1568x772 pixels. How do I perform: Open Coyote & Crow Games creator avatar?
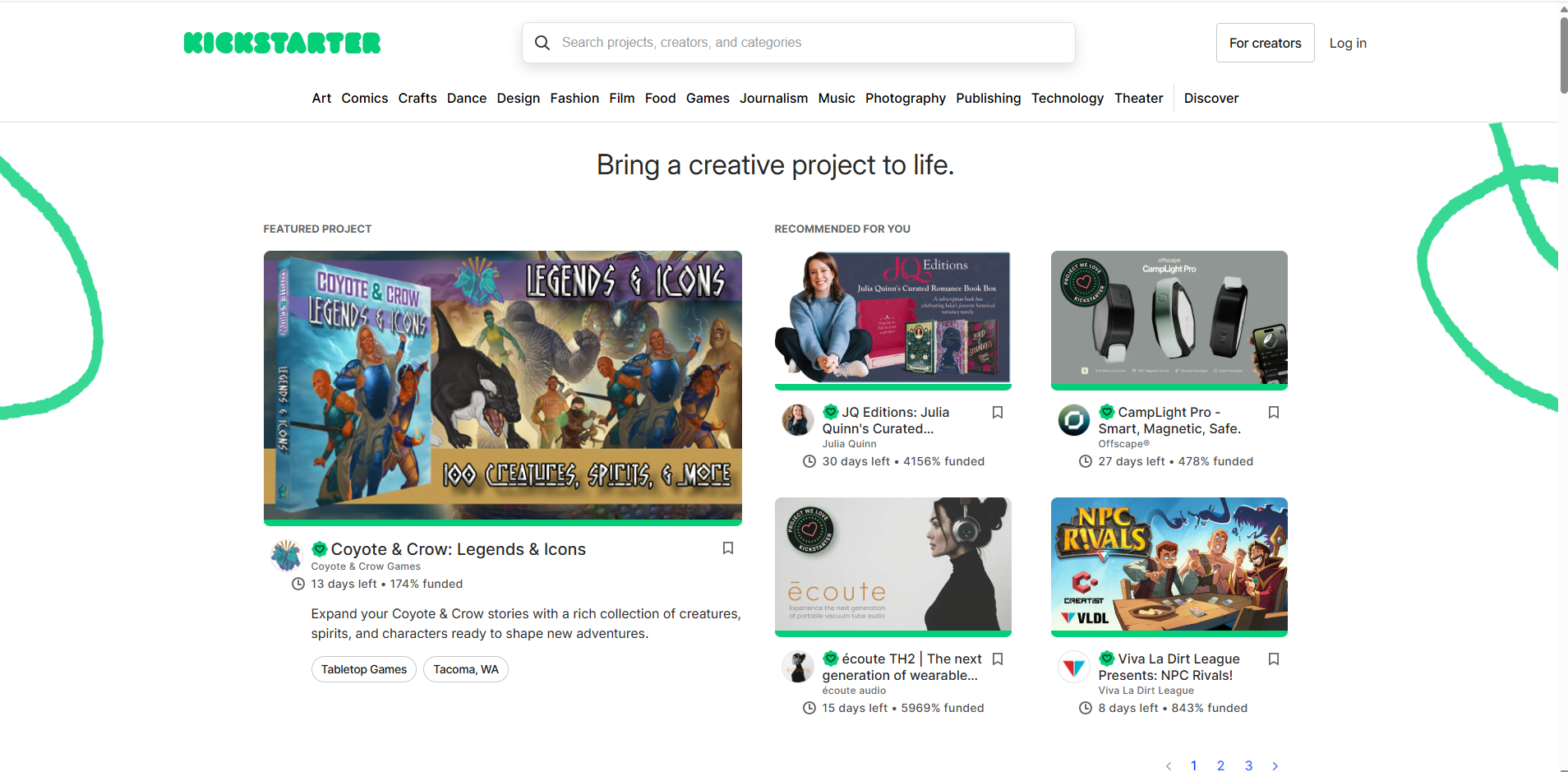(x=287, y=556)
